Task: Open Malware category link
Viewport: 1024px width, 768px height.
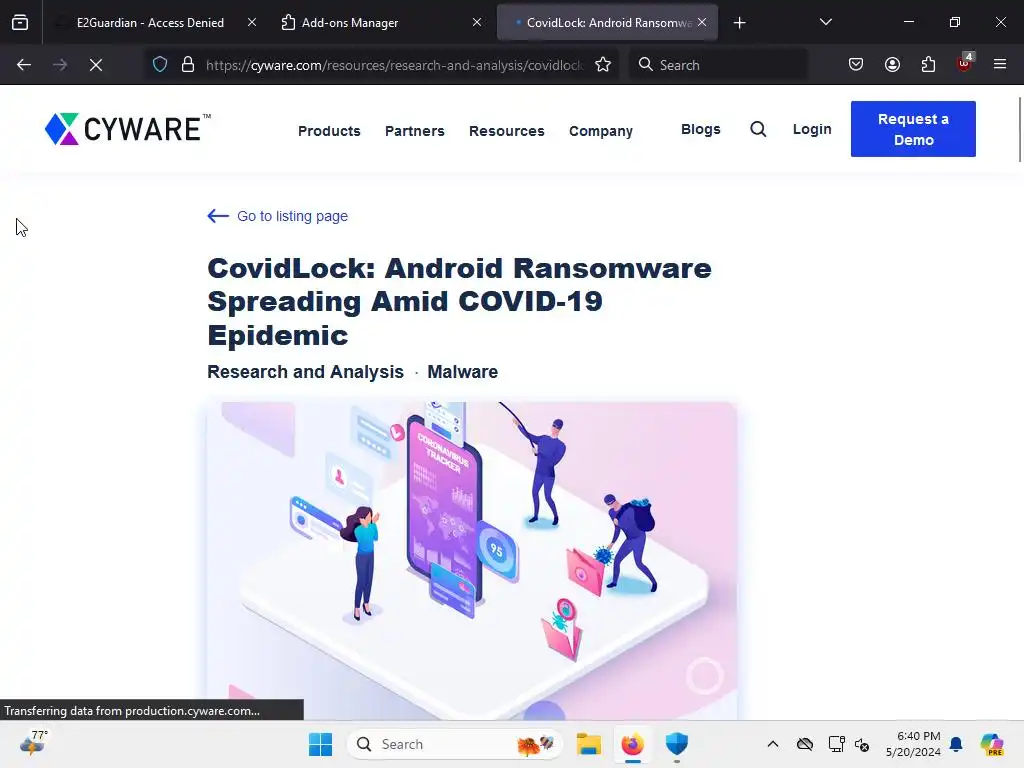Action: pos(462,372)
